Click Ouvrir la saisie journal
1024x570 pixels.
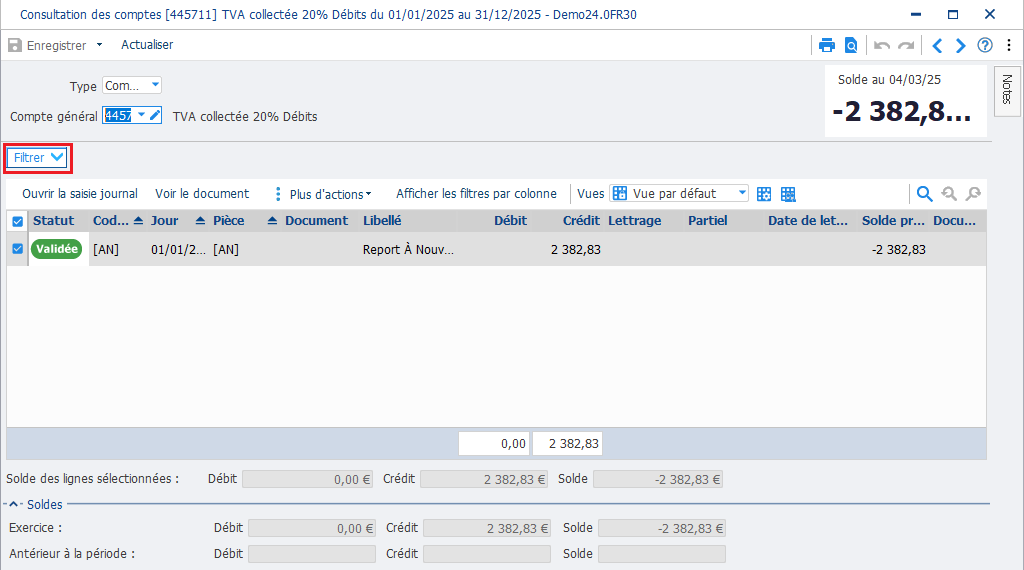[x=80, y=194]
